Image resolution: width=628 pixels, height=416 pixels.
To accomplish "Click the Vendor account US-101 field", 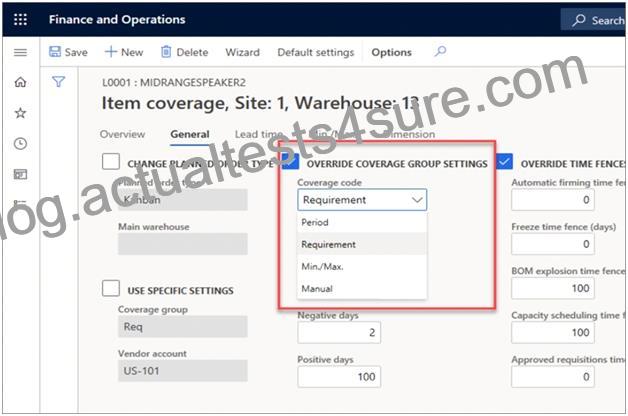I will [x=183, y=371].
